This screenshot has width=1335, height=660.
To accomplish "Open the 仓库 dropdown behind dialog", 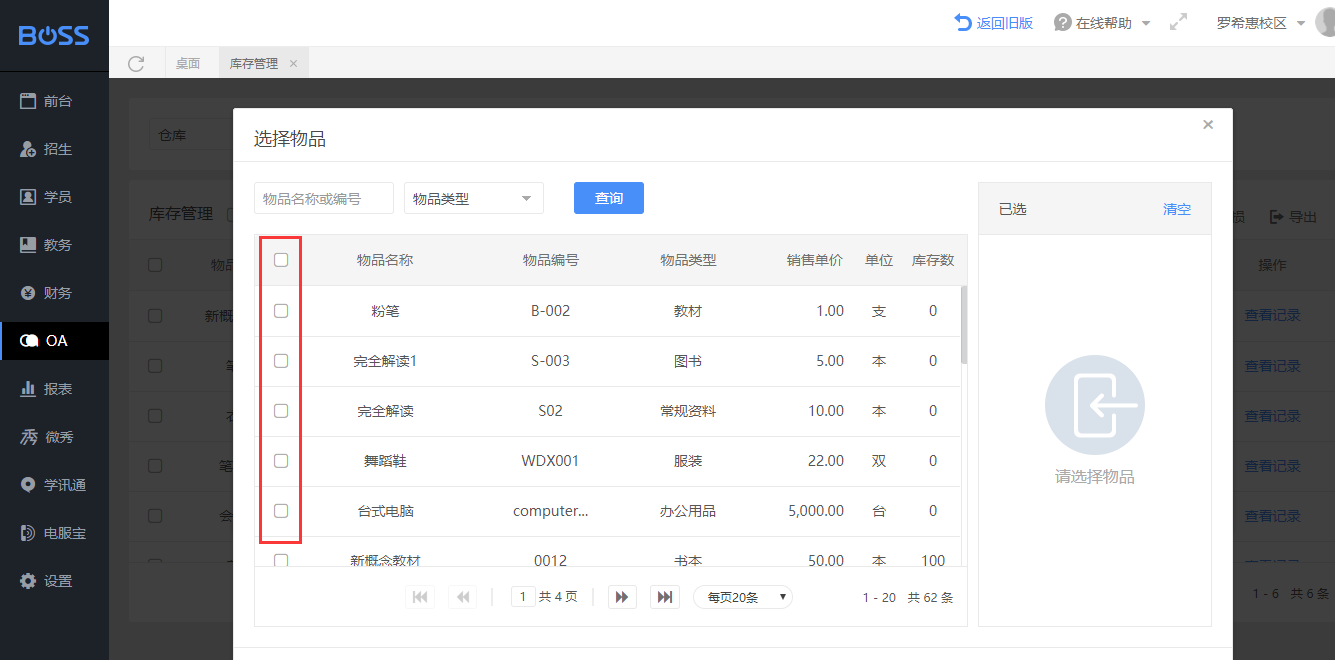I will (190, 135).
